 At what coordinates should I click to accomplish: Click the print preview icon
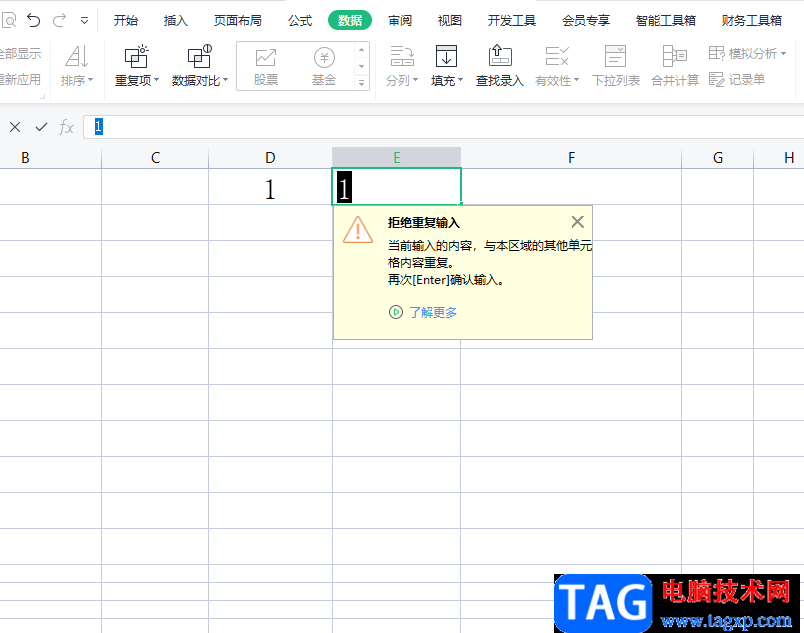[9, 21]
